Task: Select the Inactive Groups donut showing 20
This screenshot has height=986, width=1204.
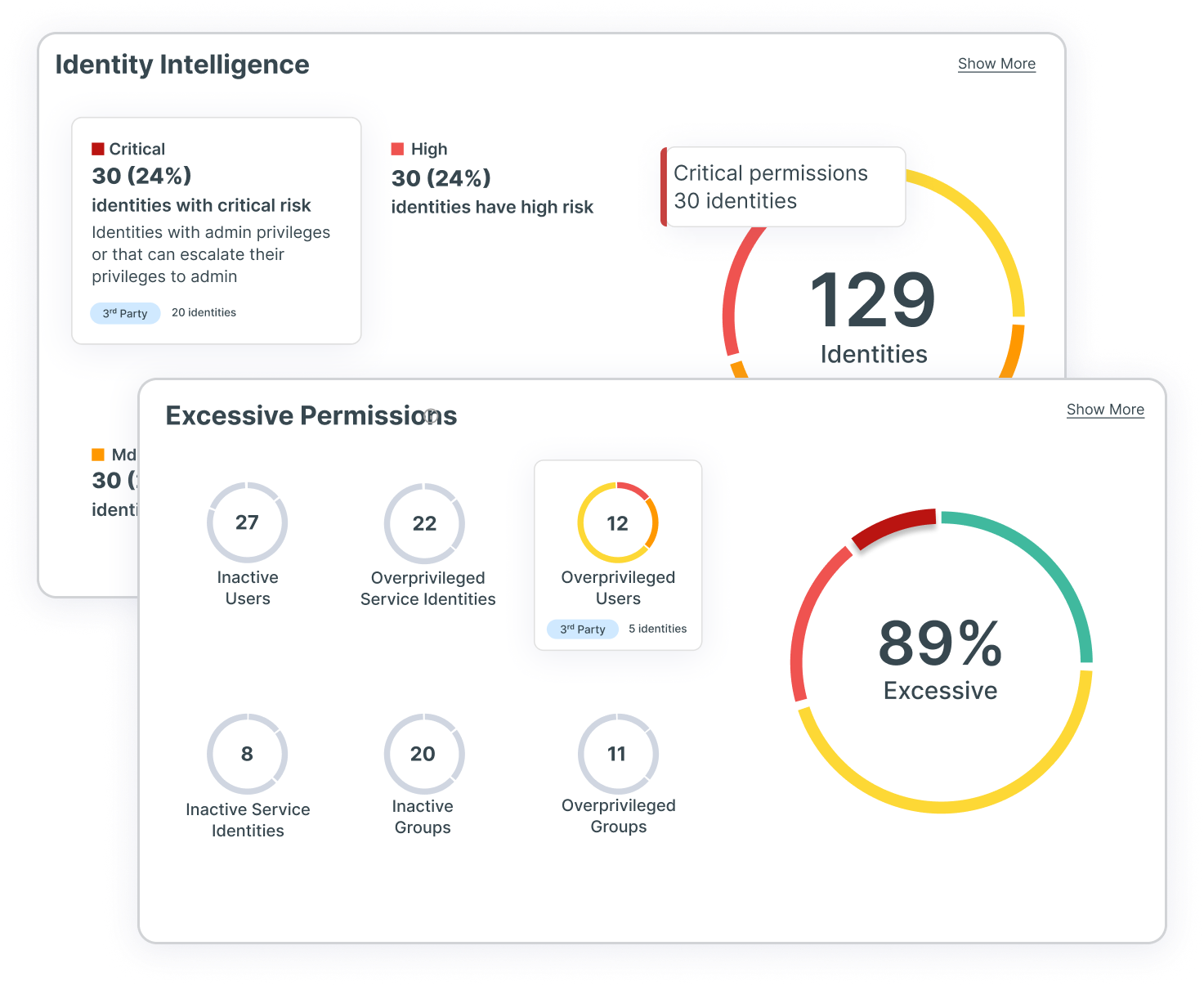Action: tap(423, 754)
